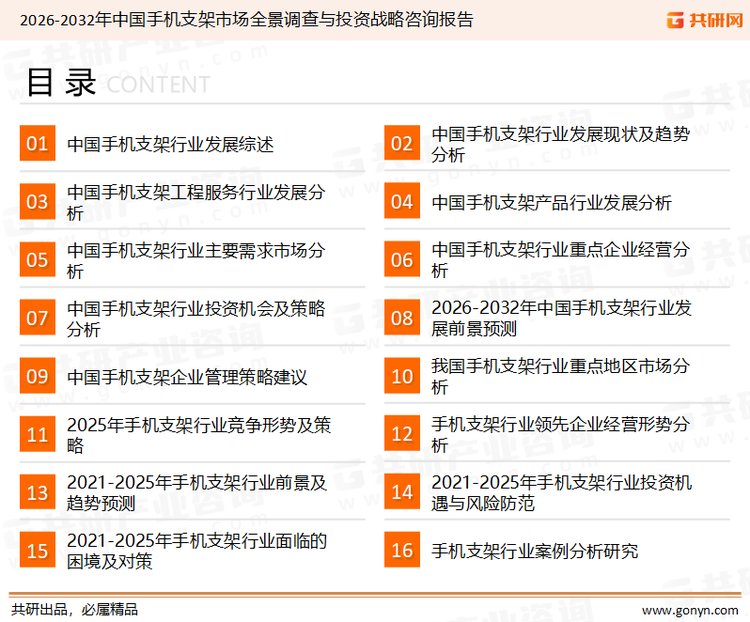
Task: Open chapter 我国手机支架行业重点地区市场分析
Action: click(561, 376)
